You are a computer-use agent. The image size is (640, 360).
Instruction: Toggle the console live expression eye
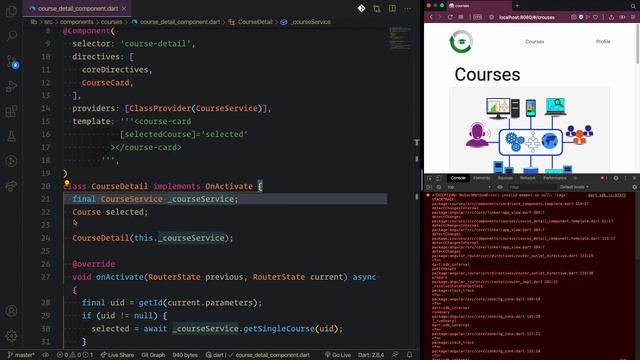(x=500, y=187)
